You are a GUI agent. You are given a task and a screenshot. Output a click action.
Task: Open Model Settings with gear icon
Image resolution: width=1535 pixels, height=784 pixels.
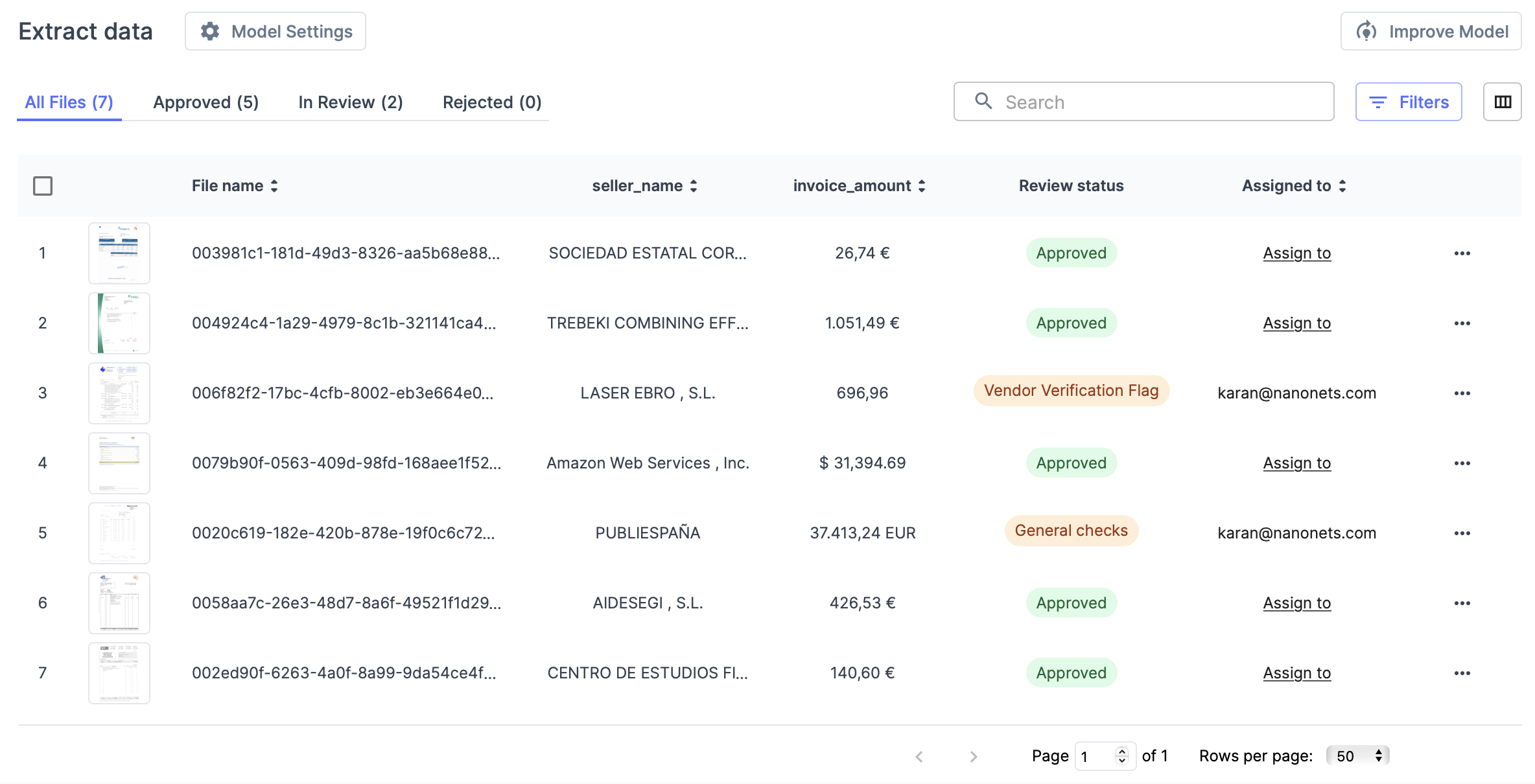point(275,31)
